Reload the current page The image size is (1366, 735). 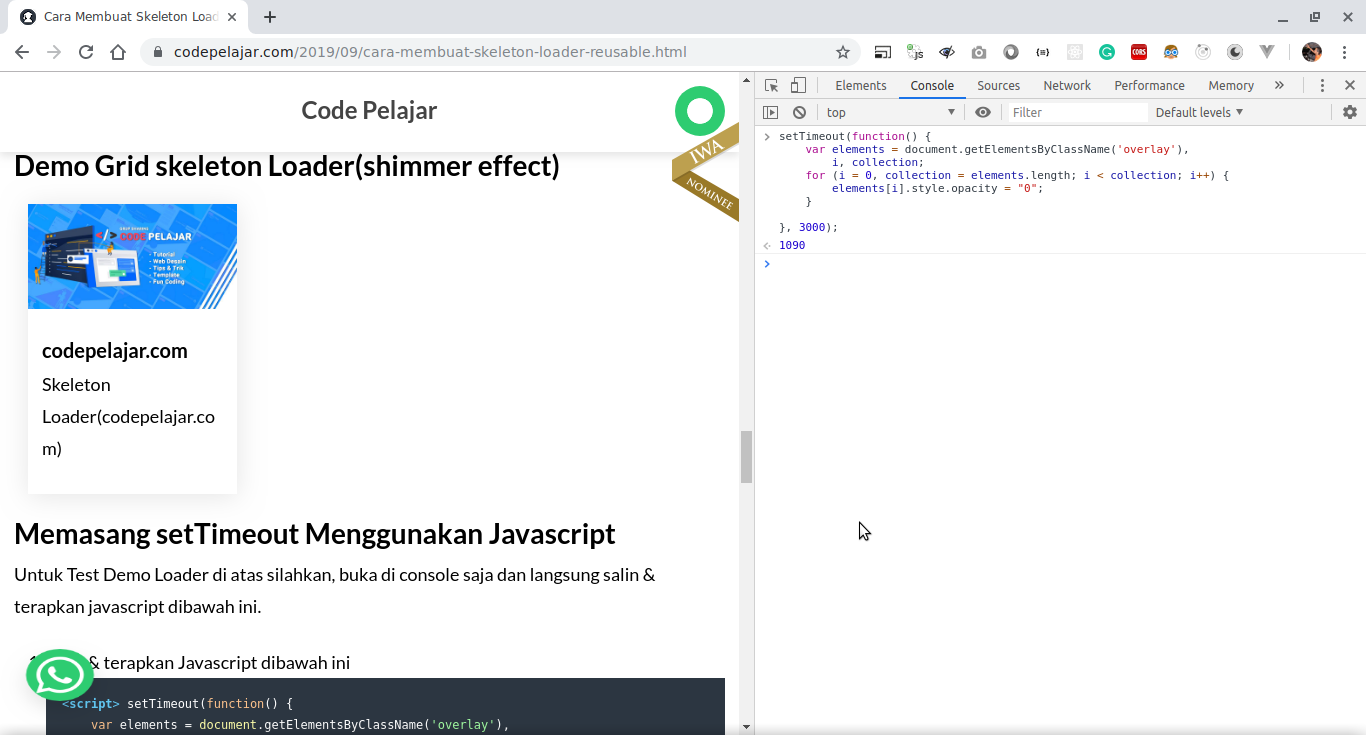click(86, 52)
